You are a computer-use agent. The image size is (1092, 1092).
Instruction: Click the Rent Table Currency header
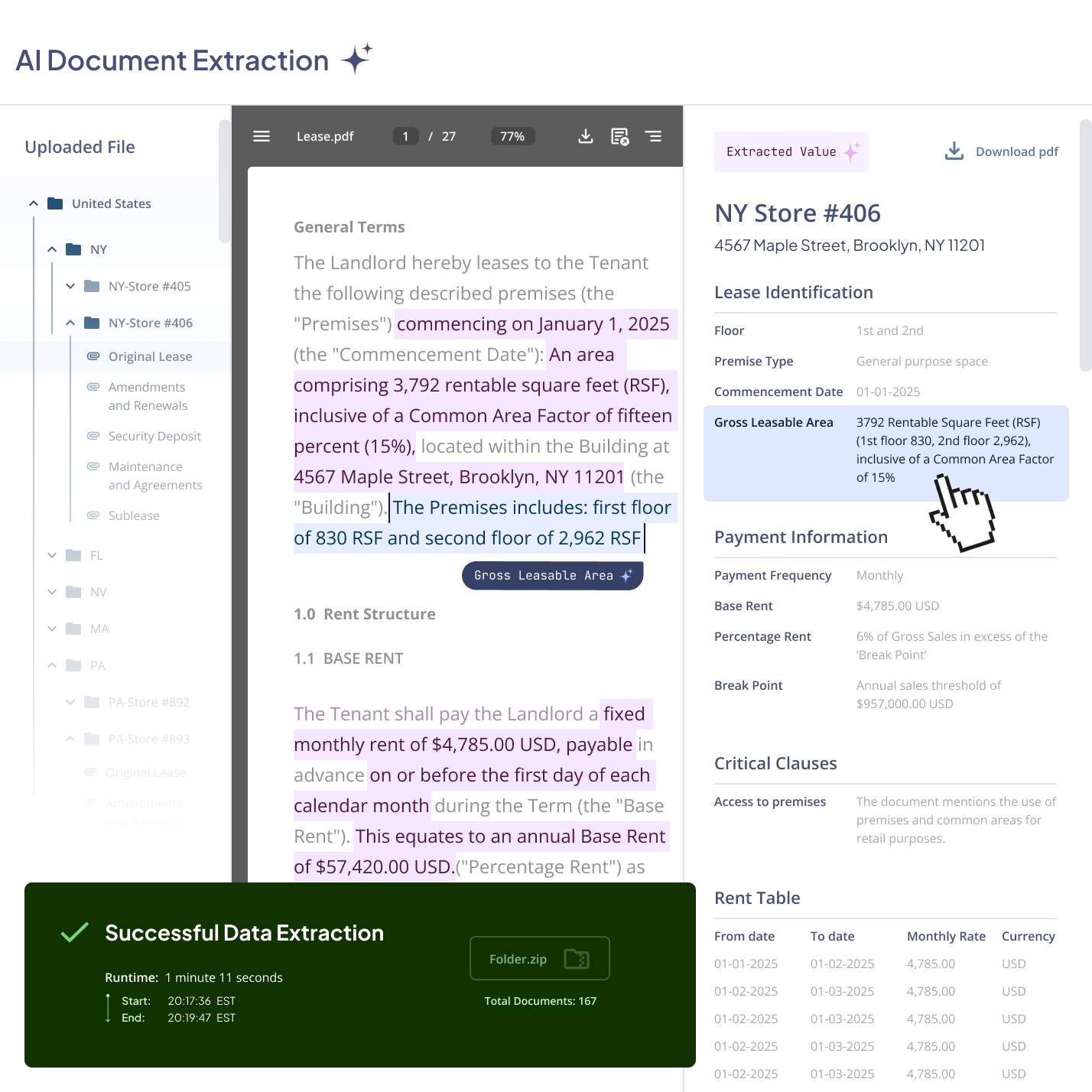pyautogui.click(x=1029, y=936)
